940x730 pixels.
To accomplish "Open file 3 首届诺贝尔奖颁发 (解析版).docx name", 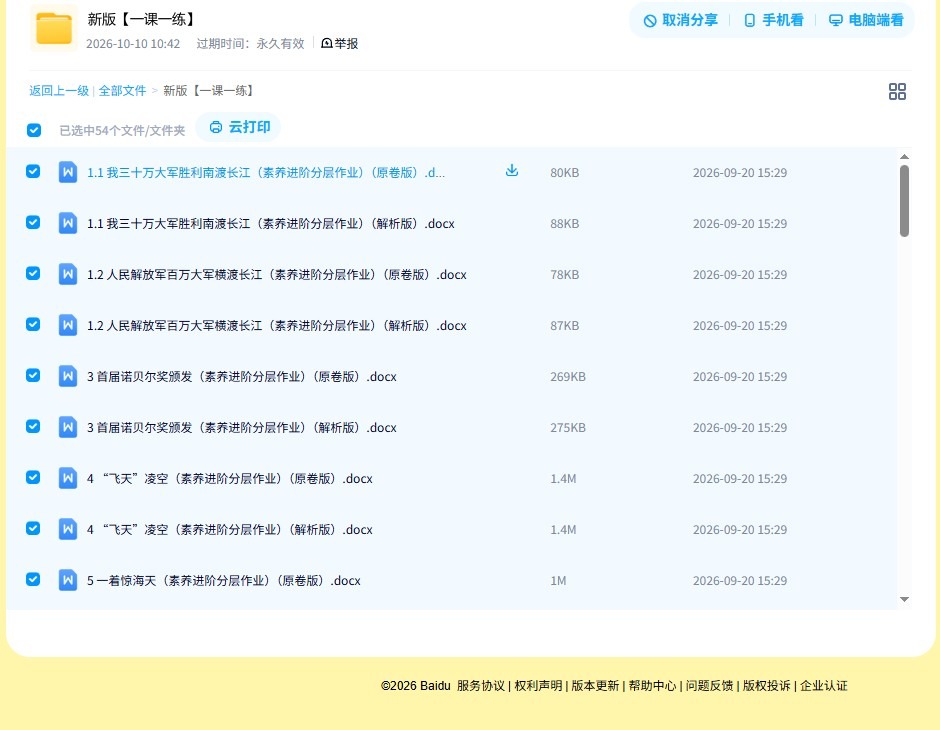I will (242, 427).
